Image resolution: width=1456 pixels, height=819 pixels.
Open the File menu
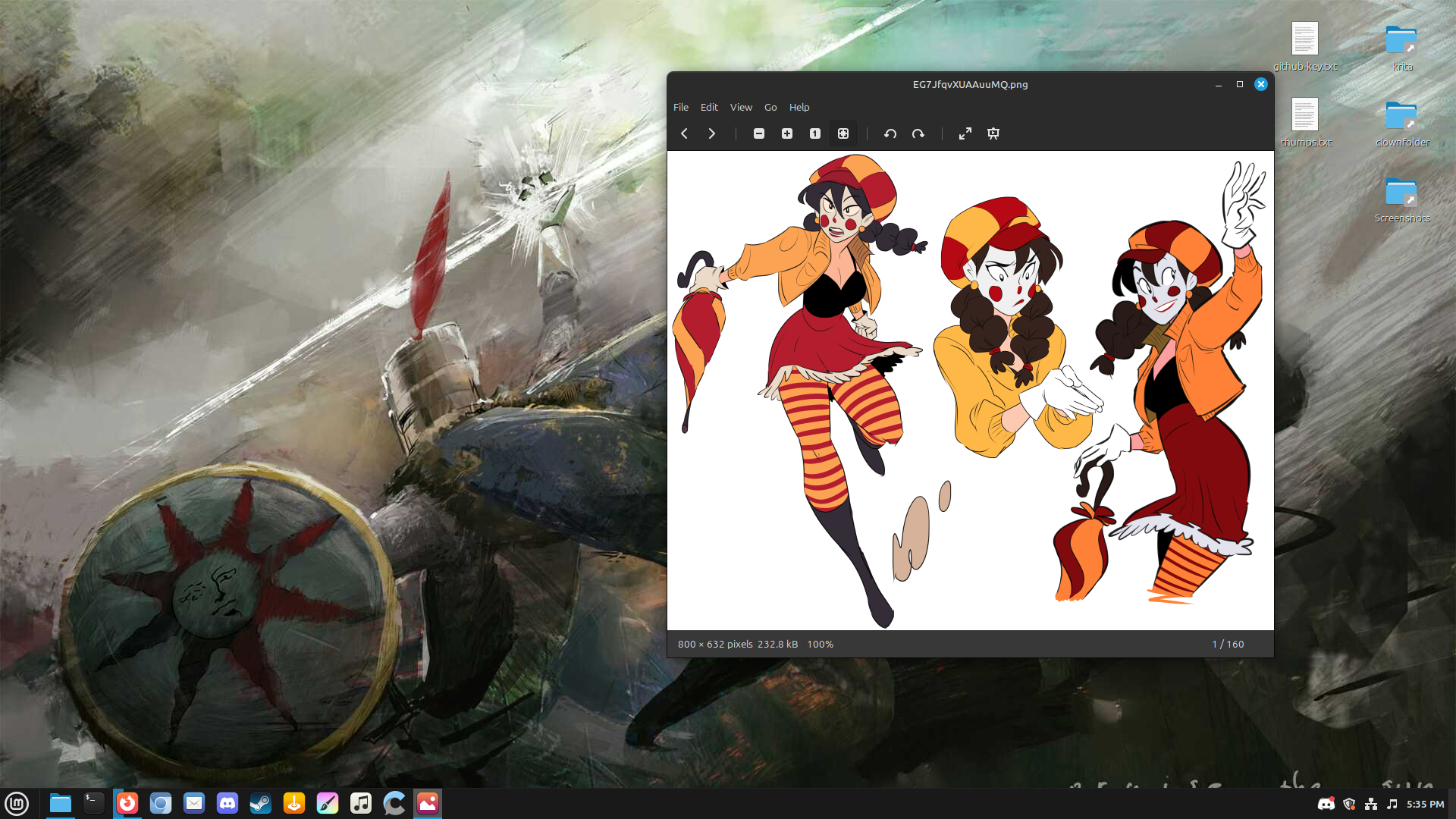point(681,107)
